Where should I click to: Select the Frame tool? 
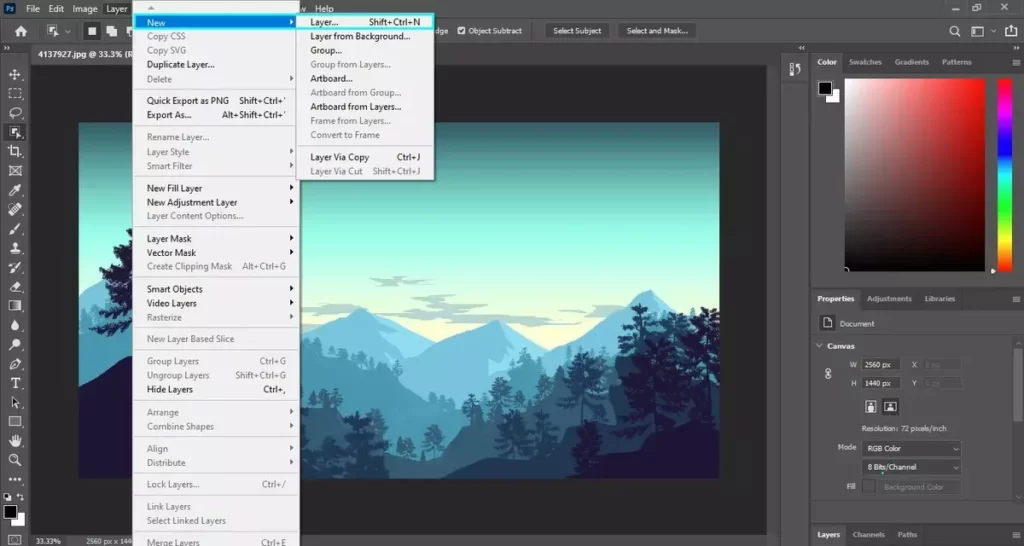pos(15,170)
